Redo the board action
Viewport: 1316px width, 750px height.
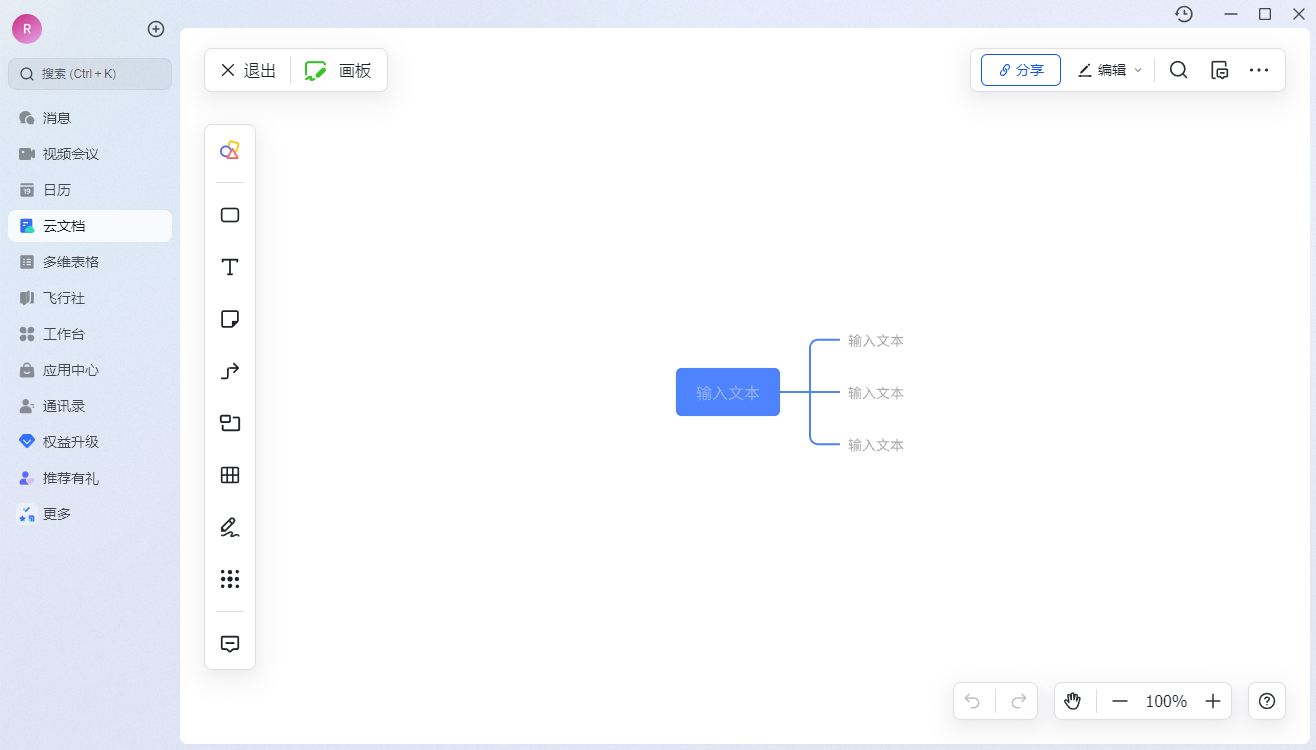click(x=1019, y=701)
